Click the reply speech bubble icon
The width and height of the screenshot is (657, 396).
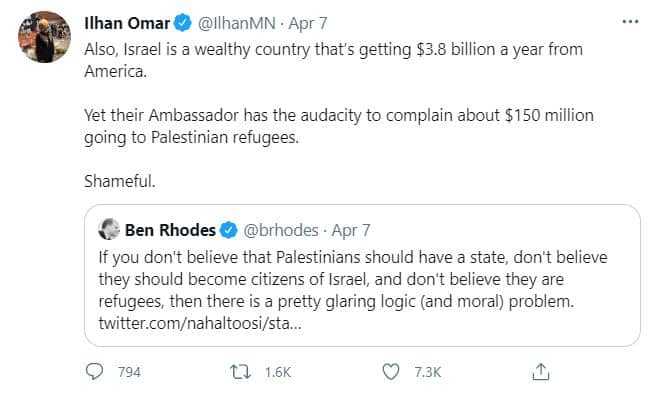pyautogui.click(x=94, y=371)
